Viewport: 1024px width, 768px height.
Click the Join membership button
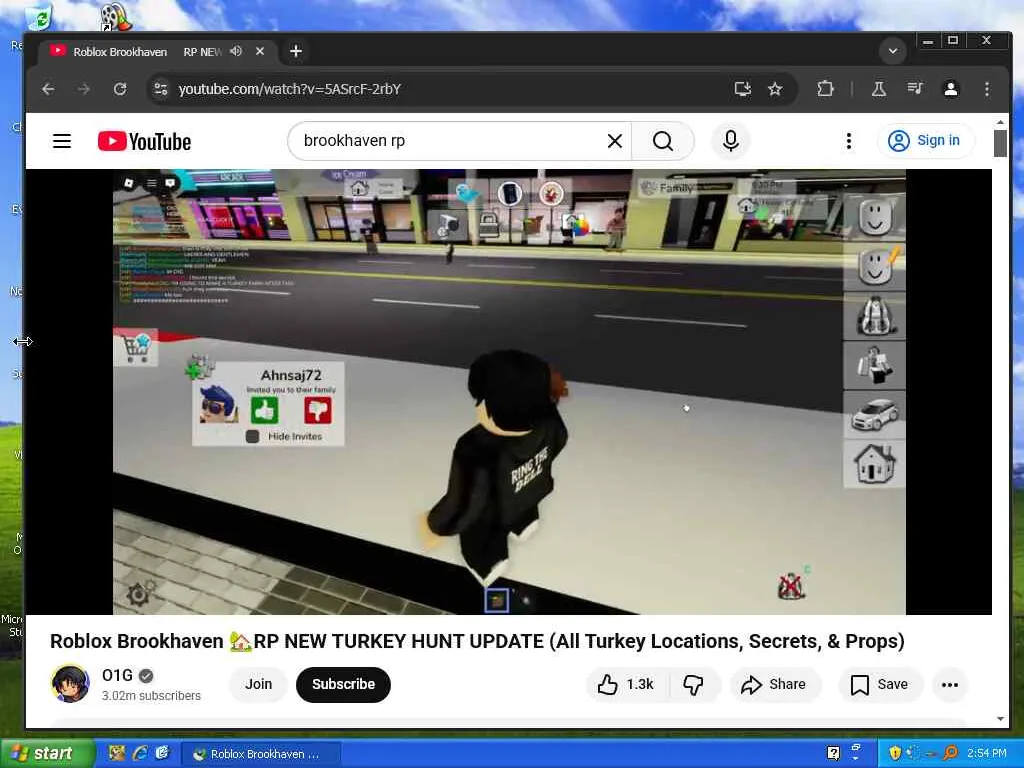pos(259,684)
